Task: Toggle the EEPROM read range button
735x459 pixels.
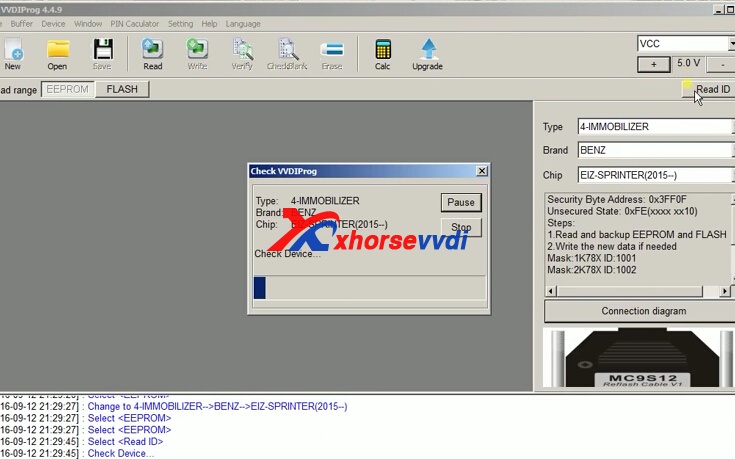Action: [68, 89]
